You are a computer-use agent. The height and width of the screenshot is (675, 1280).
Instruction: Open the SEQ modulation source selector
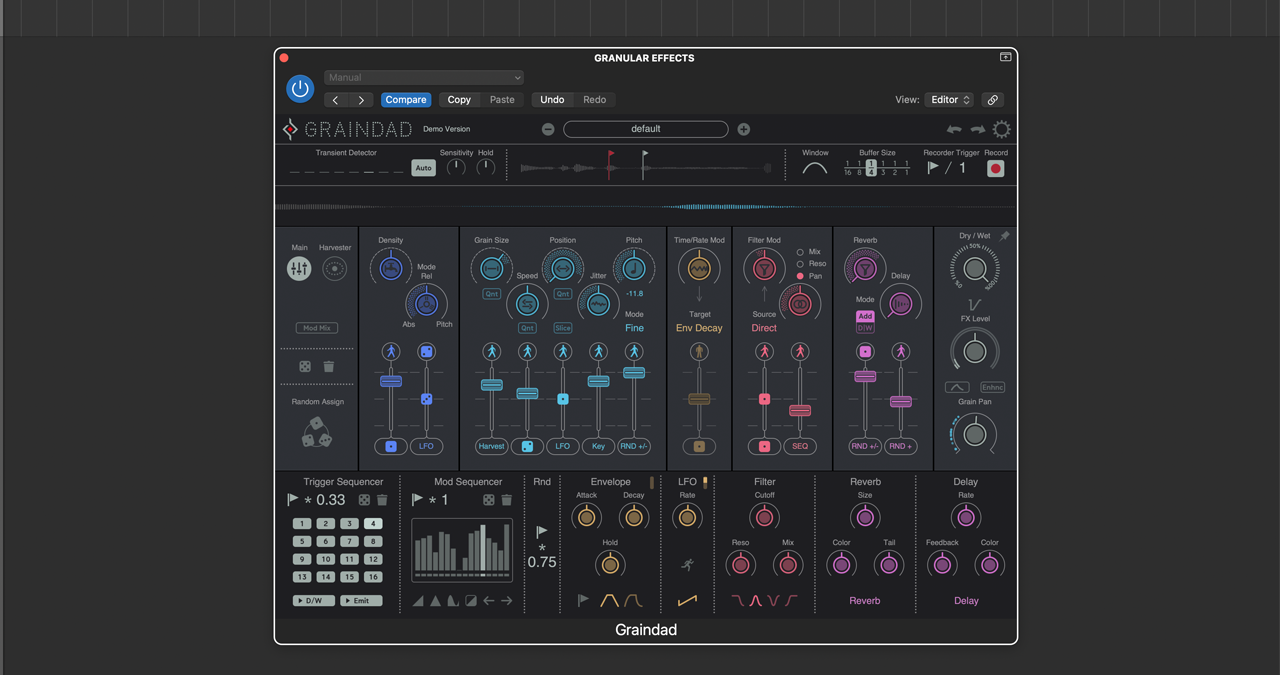(800, 446)
